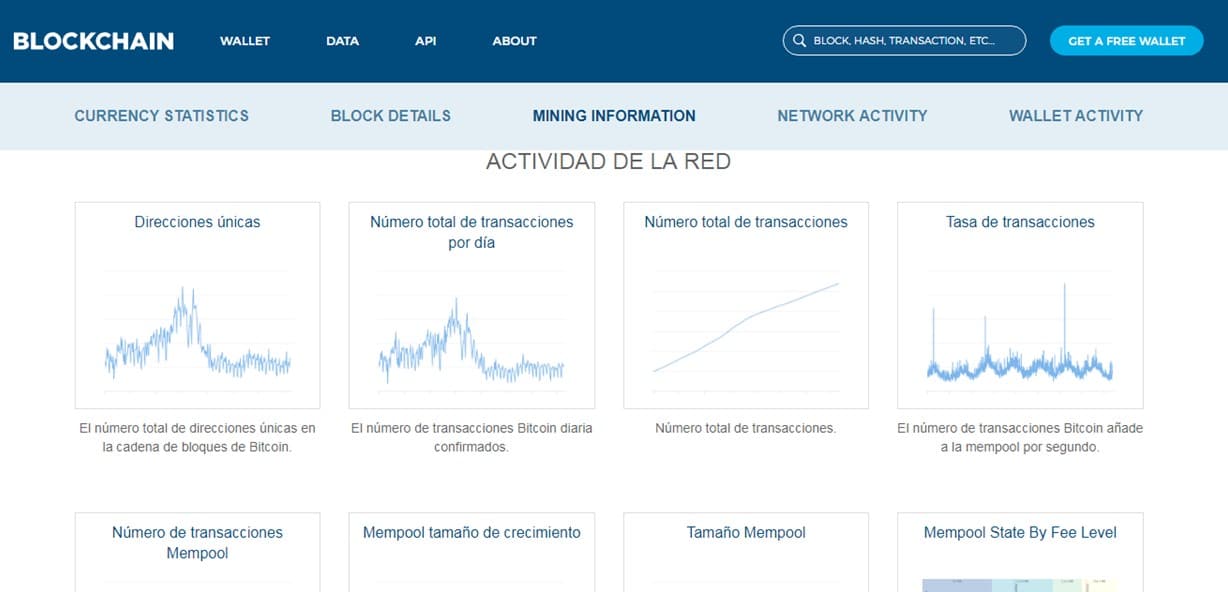Switch to Network Activity tab
1228x592 pixels.
pos(852,116)
